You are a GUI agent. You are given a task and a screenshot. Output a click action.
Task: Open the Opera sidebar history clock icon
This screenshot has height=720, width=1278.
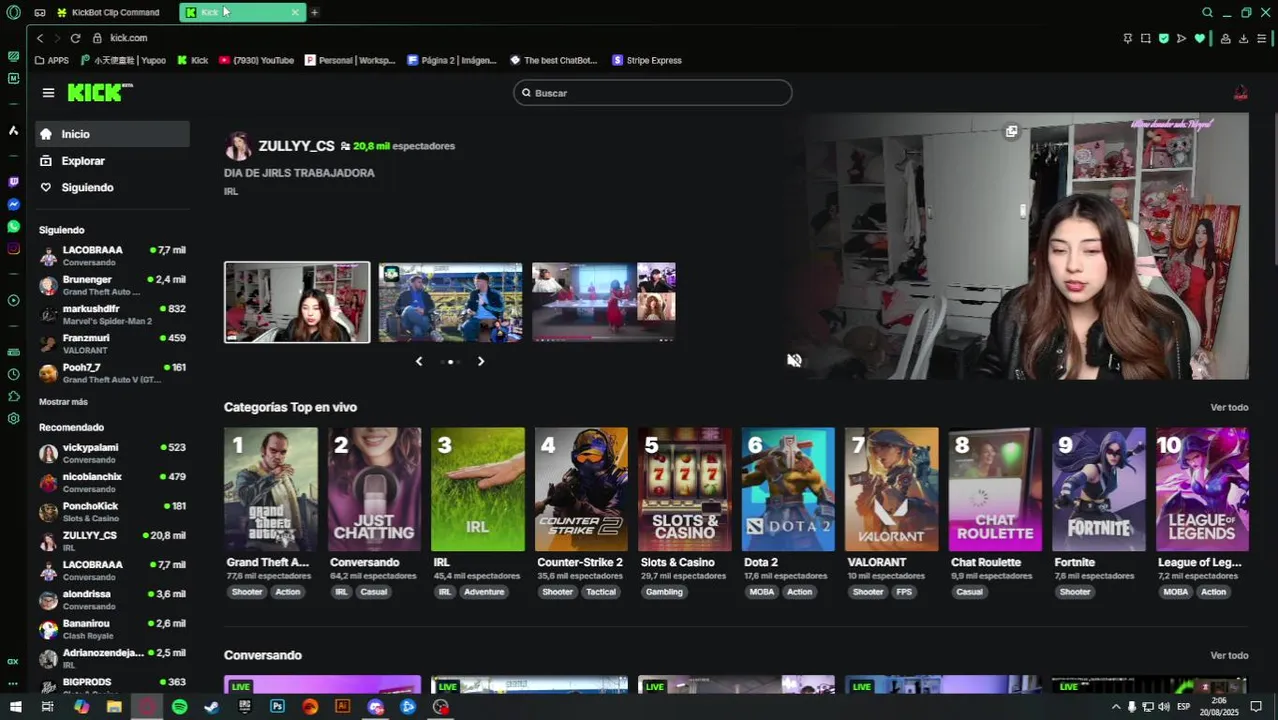tap(13, 374)
